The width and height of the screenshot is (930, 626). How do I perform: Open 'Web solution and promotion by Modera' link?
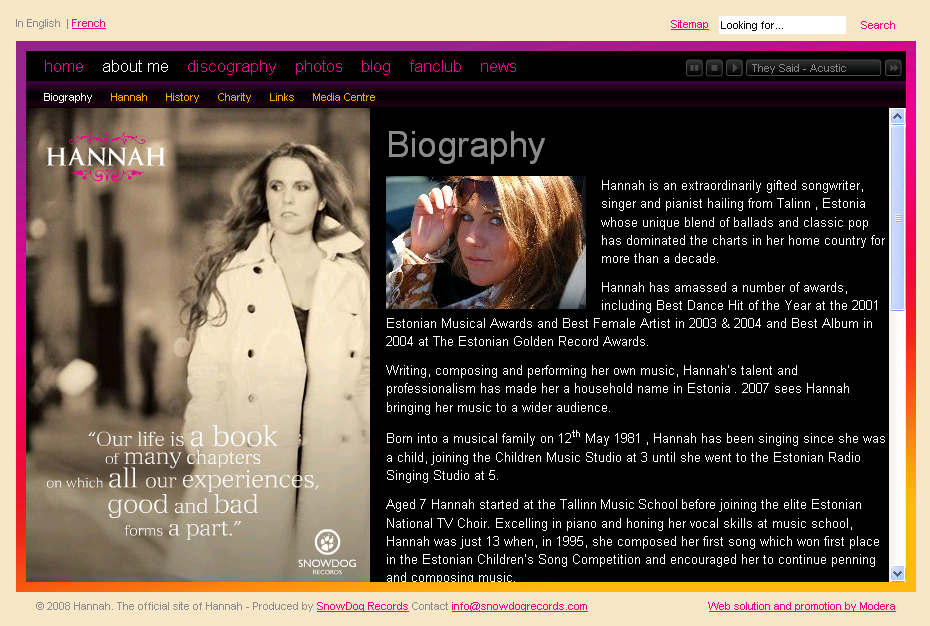(x=801, y=606)
